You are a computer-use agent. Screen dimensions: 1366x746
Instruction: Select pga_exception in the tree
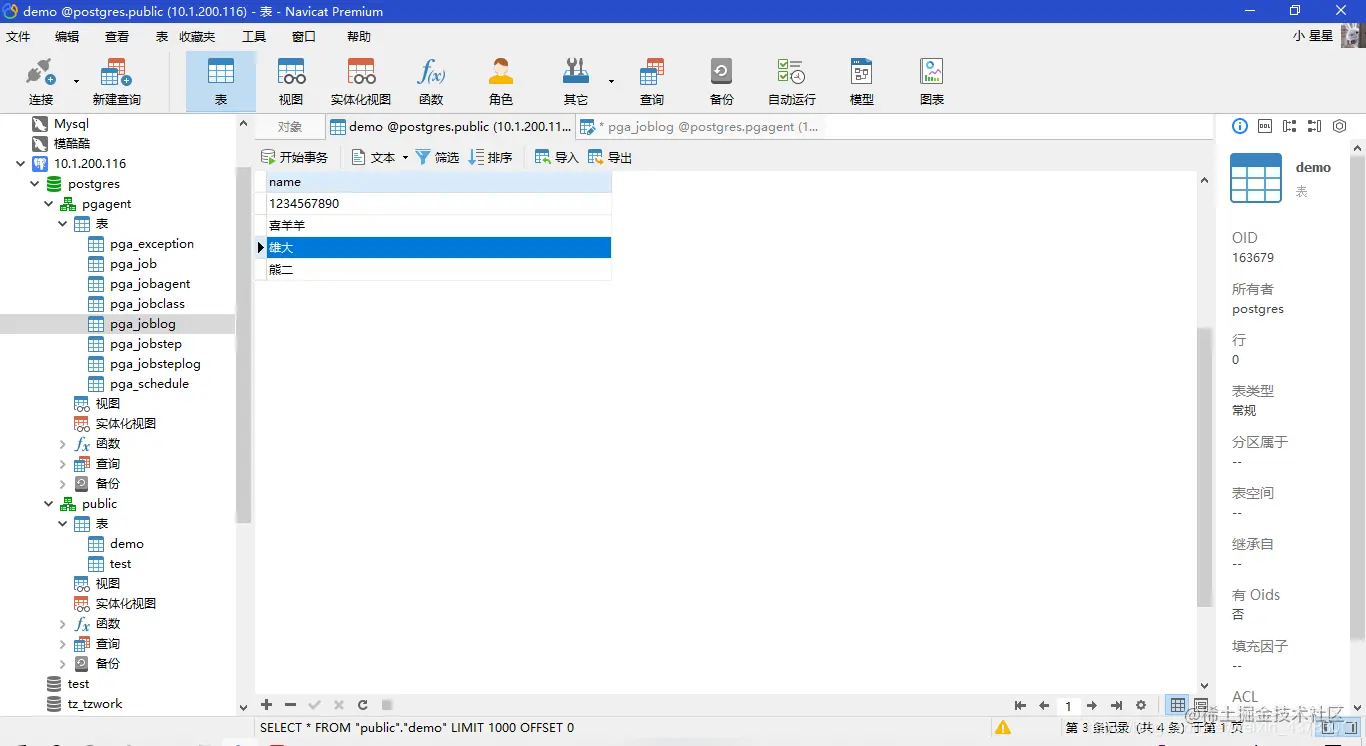pos(152,244)
